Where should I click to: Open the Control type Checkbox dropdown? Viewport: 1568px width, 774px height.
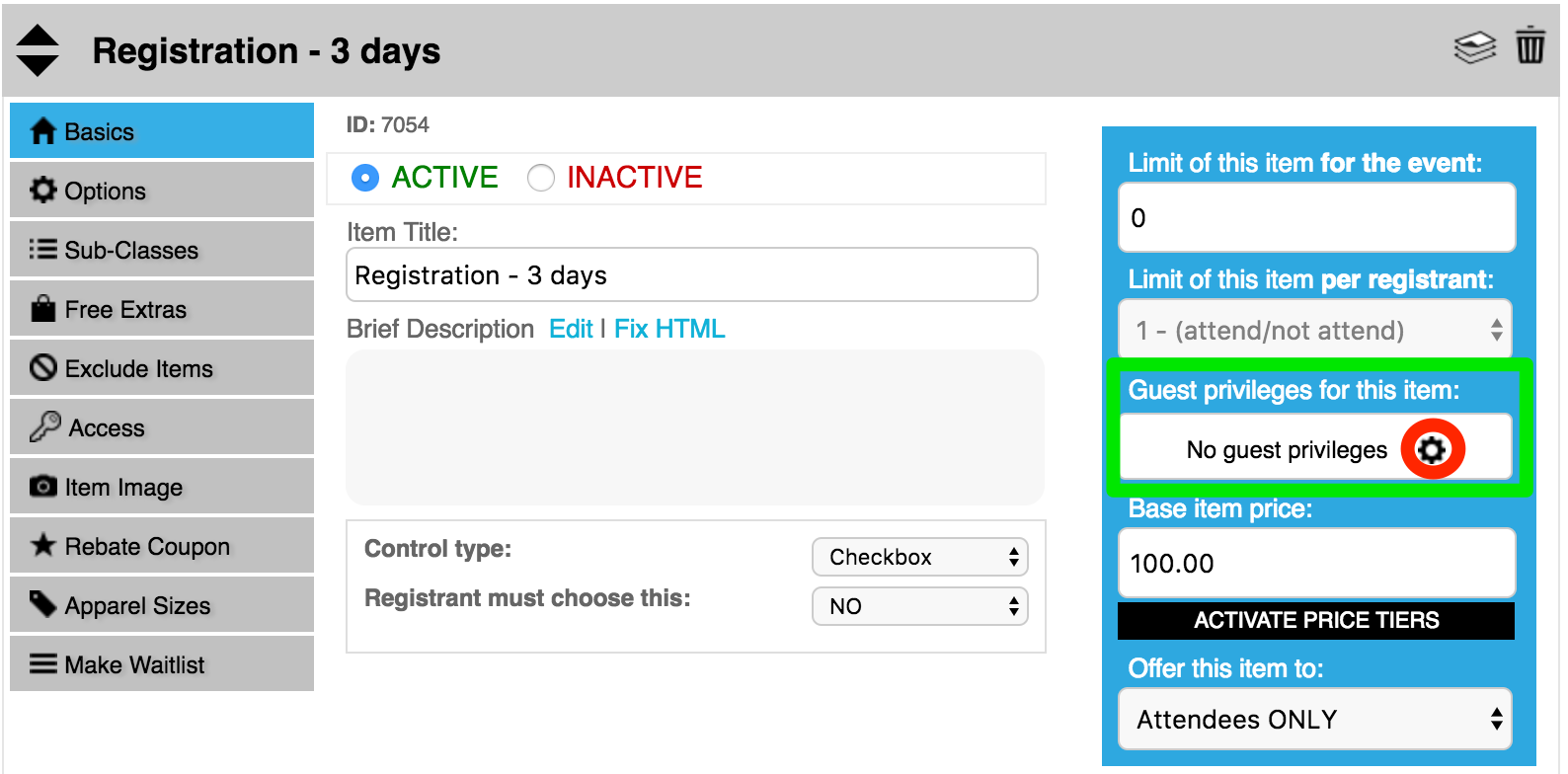pos(920,557)
